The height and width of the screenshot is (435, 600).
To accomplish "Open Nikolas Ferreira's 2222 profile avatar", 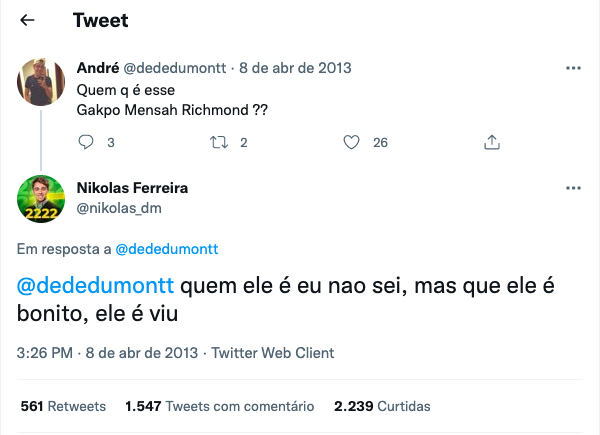I will pyautogui.click(x=41, y=199).
